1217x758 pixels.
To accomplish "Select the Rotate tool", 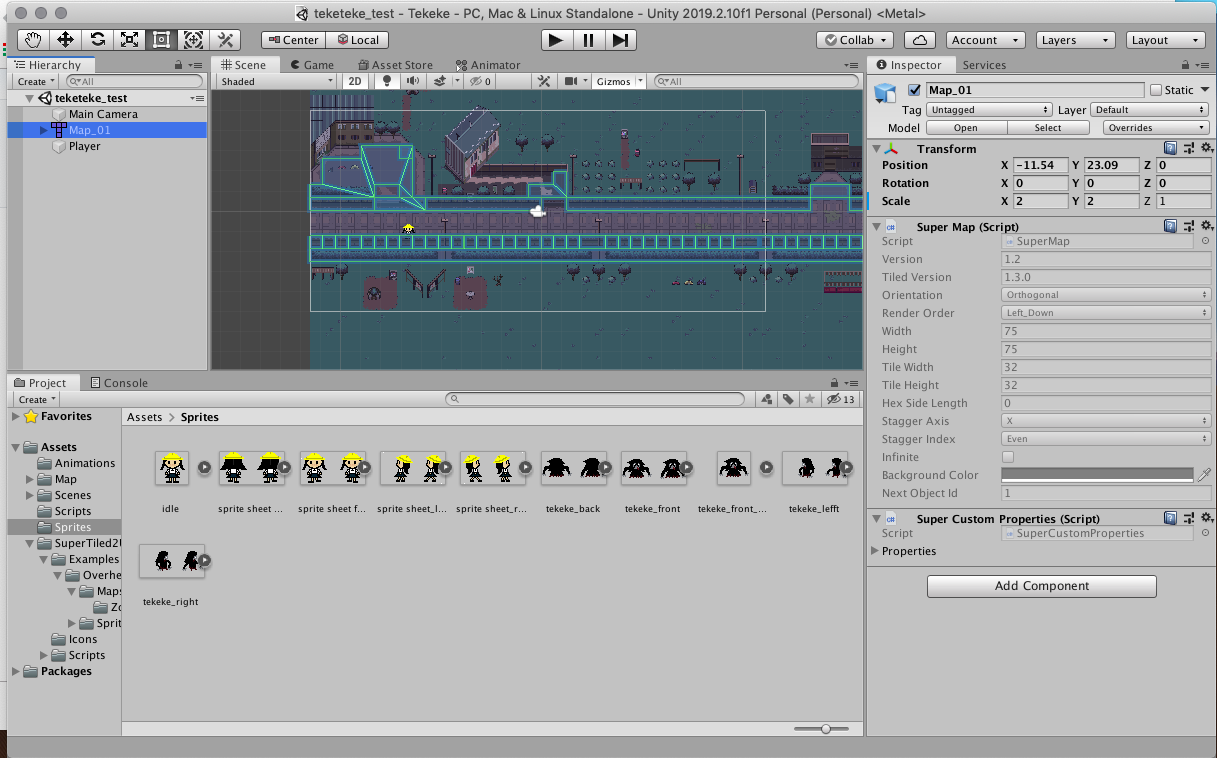I will [96, 40].
